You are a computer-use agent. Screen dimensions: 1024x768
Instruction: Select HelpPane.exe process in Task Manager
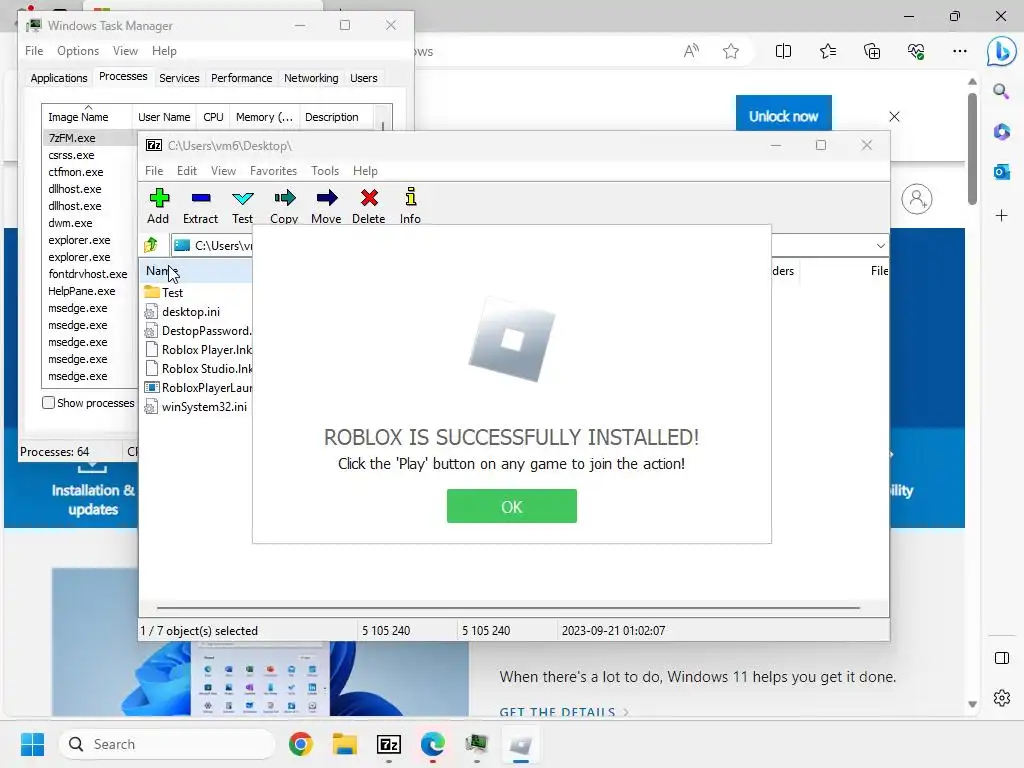pos(82,291)
